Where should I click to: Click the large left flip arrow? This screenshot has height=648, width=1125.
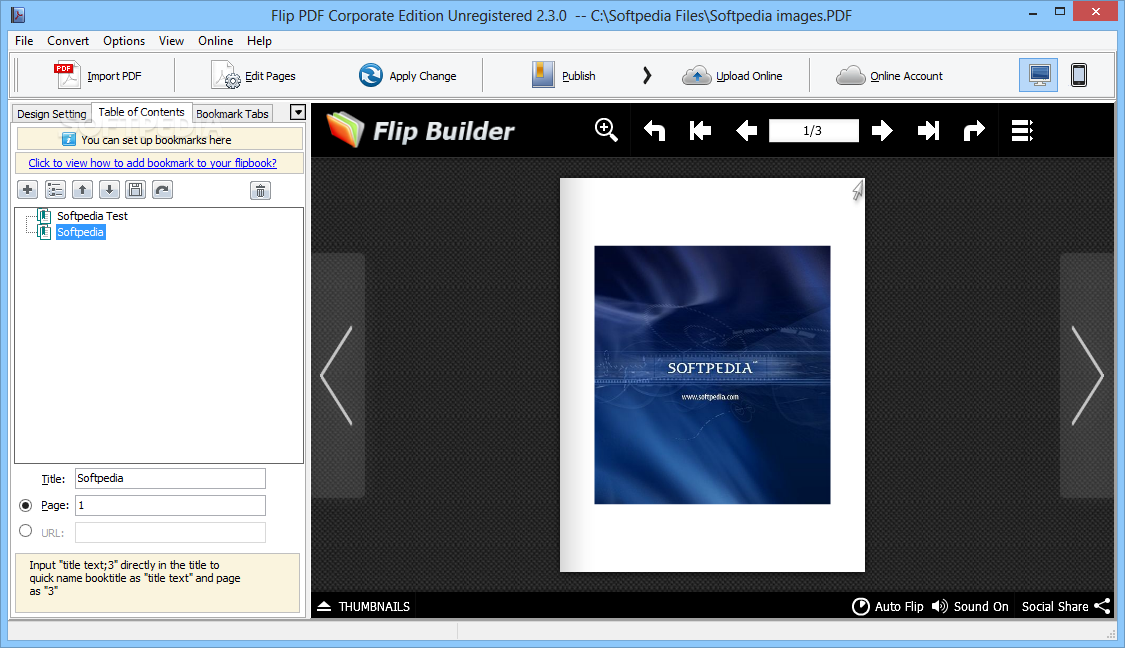click(x=336, y=375)
